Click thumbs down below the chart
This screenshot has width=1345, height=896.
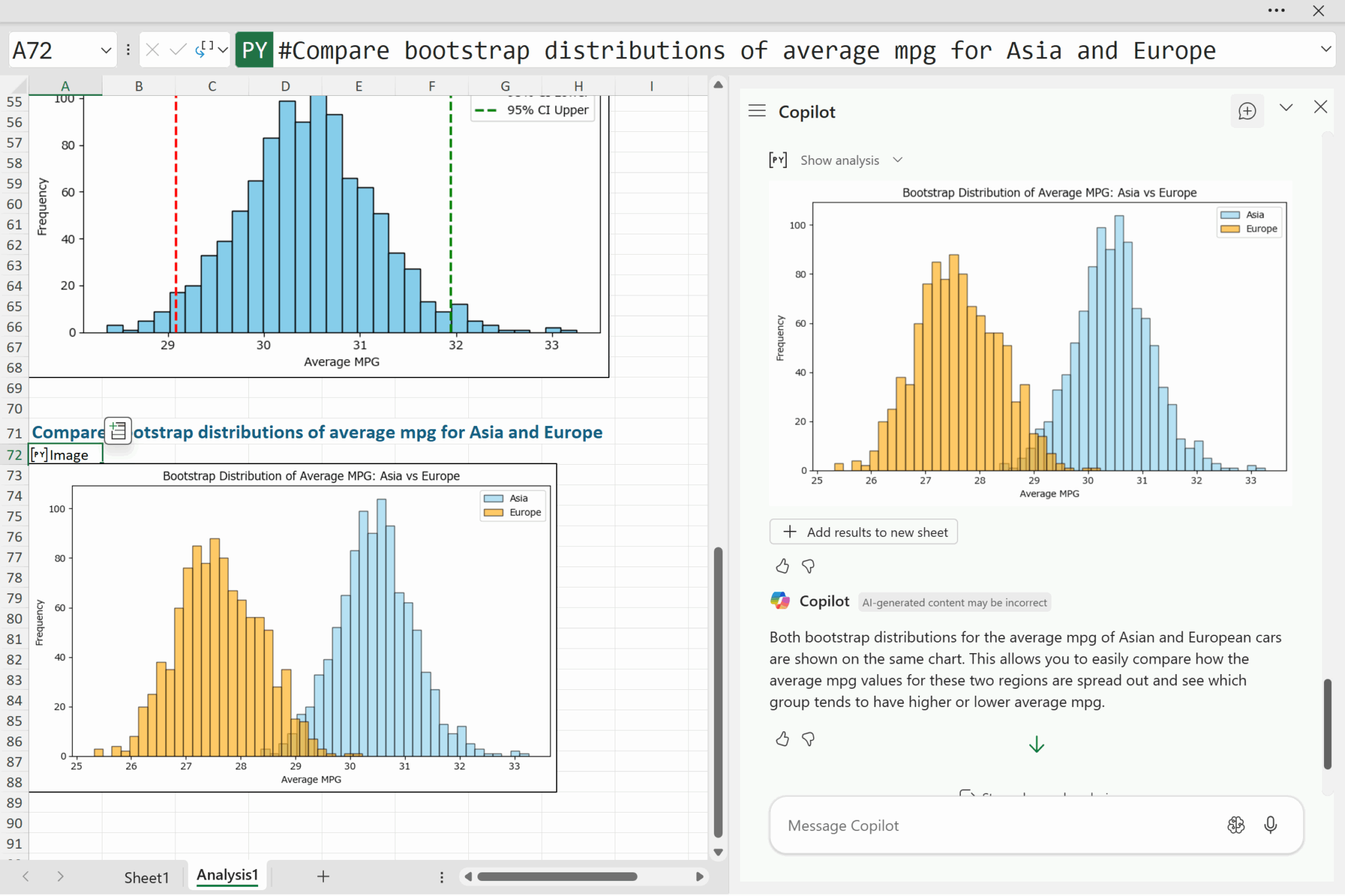[808, 566]
